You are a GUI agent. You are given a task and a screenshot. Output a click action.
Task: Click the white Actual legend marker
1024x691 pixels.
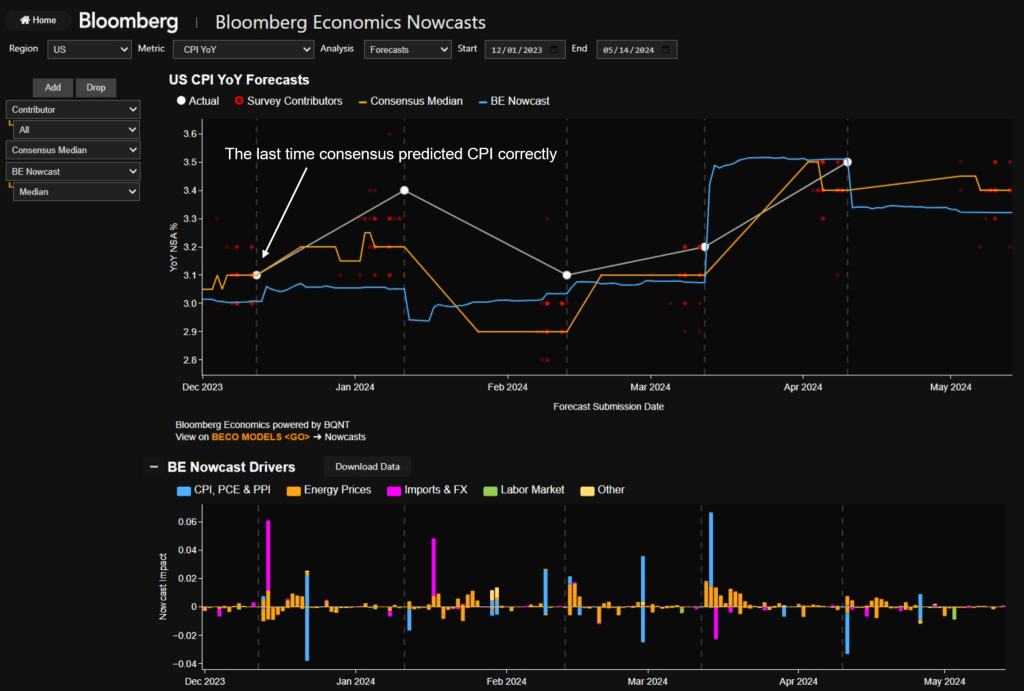pos(181,101)
